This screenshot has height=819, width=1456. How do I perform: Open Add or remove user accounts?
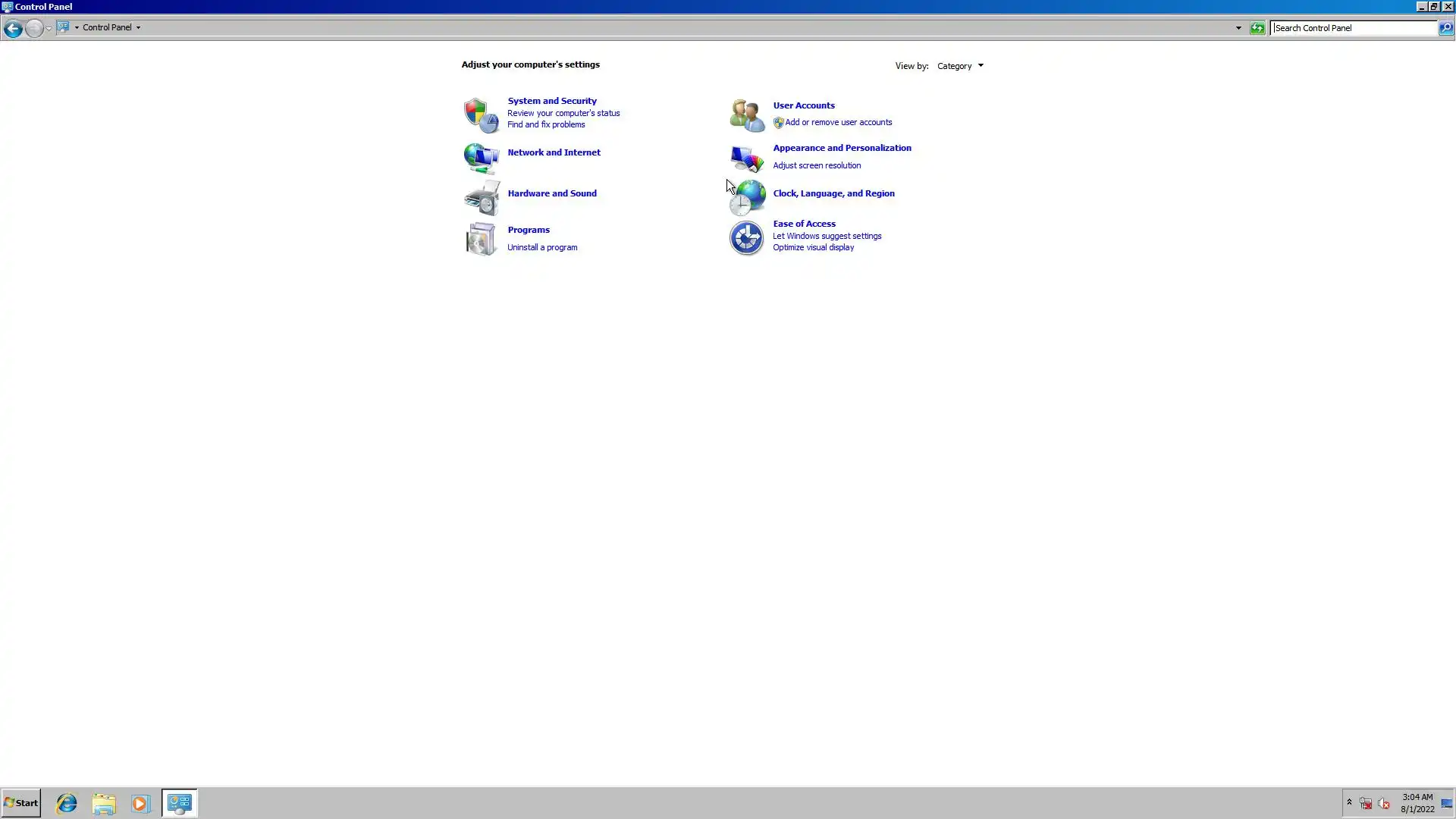pyautogui.click(x=838, y=122)
